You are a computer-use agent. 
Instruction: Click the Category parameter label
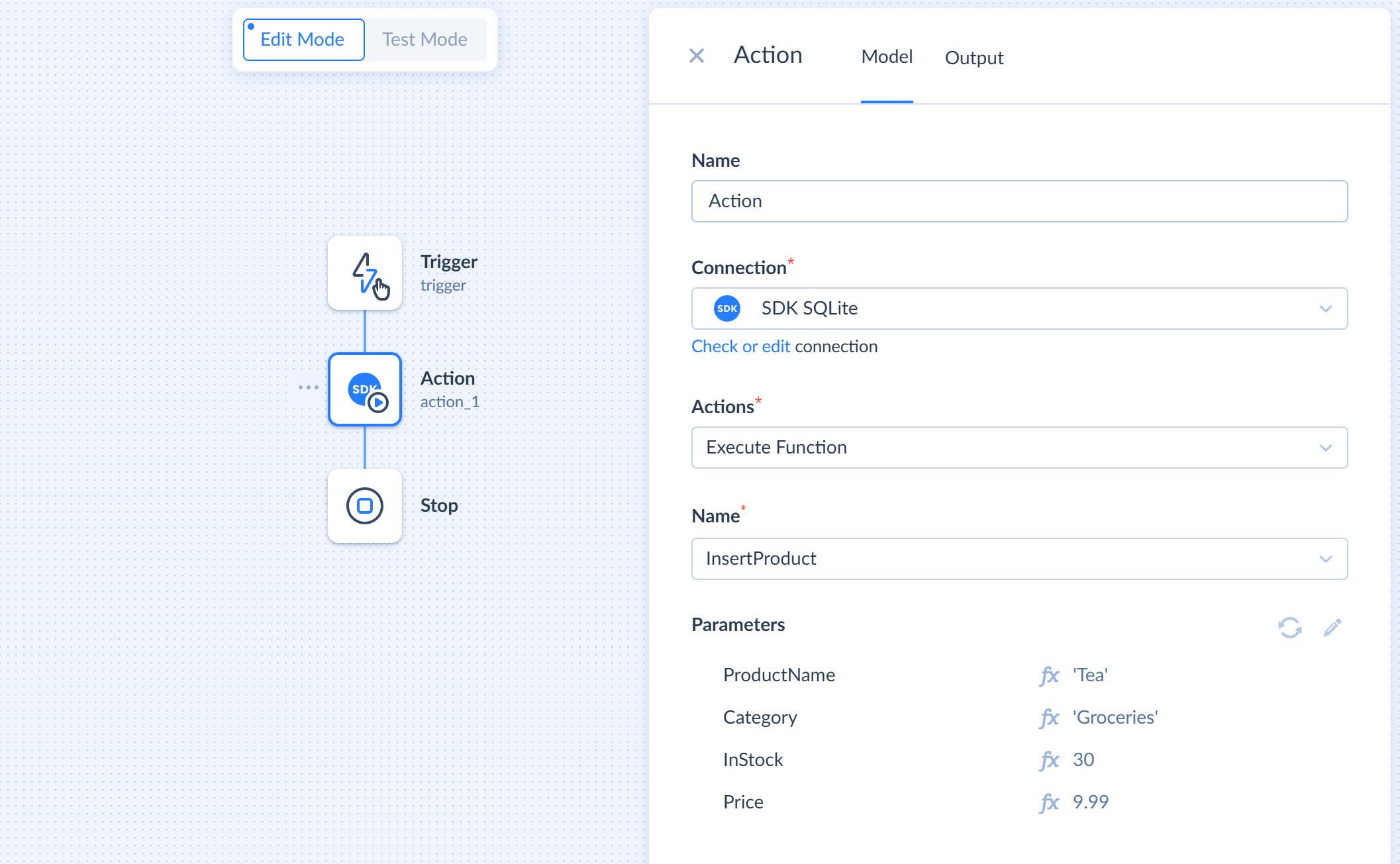click(760, 718)
